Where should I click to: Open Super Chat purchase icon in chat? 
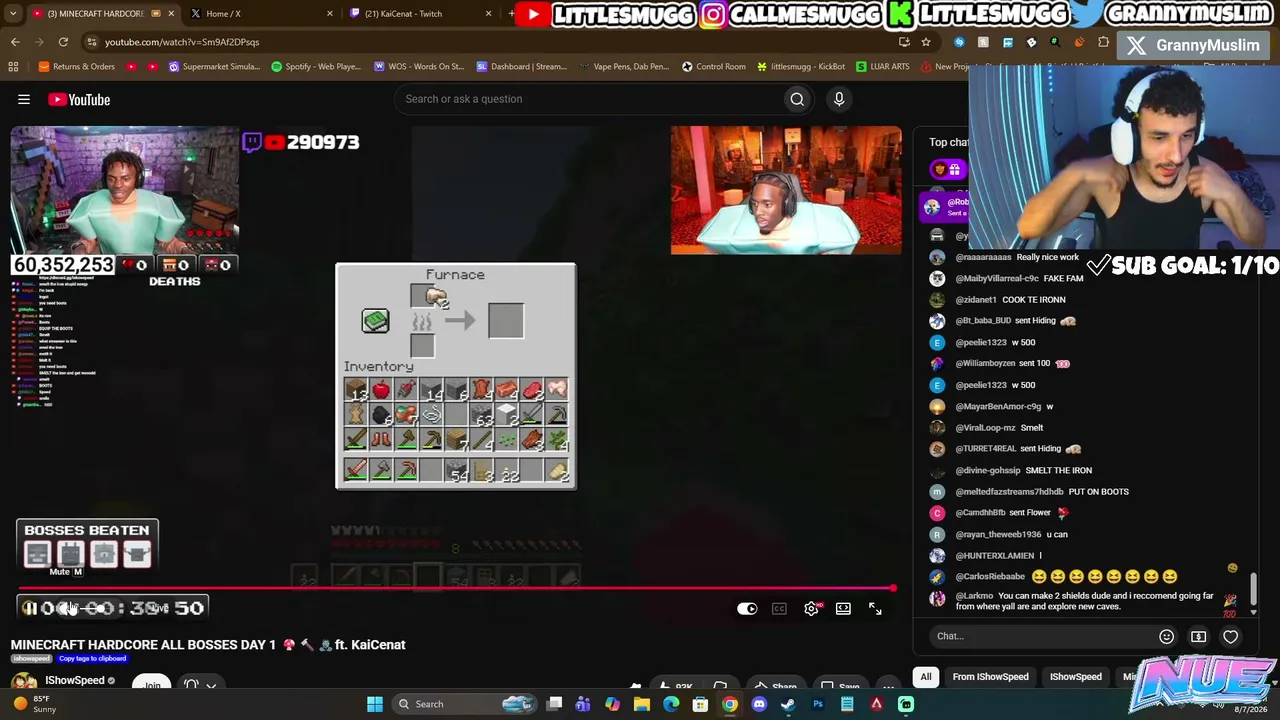[1198, 636]
